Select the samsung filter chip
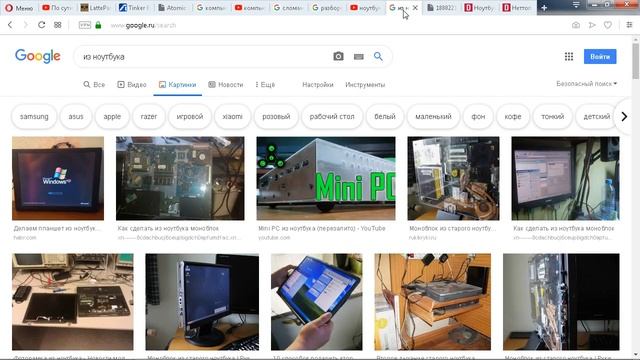This screenshot has height=360, width=640. coord(34,116)
